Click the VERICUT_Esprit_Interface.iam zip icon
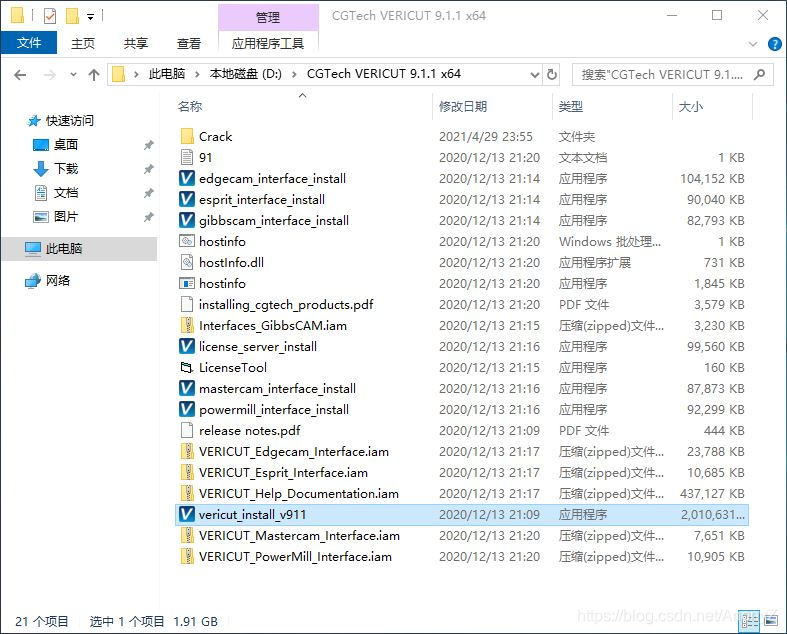Image resolution: width=787 pixels, height=634 pixels. pyautogui.click(x=187, y=473)
